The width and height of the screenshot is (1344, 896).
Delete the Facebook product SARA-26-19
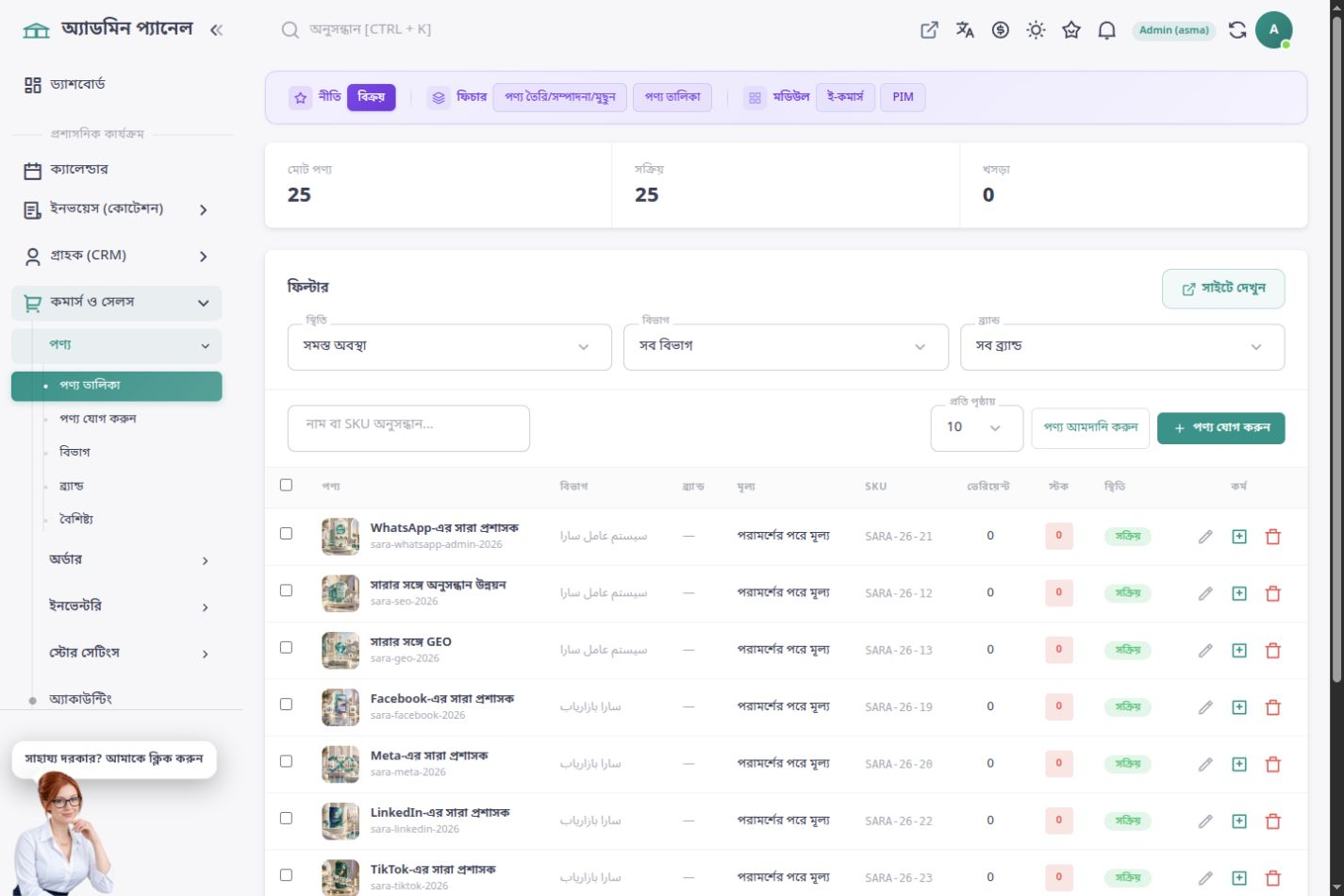(1273, 707)
